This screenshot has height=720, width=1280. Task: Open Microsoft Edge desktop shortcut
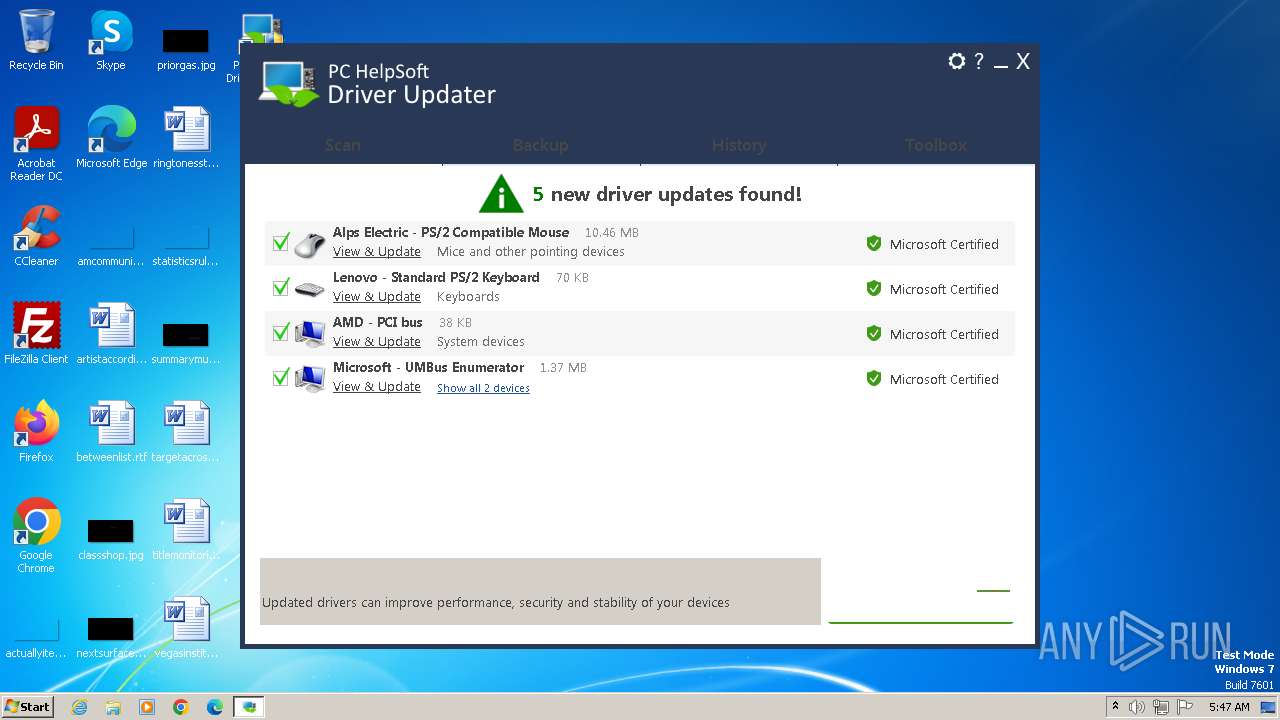(x=111, y=138)
